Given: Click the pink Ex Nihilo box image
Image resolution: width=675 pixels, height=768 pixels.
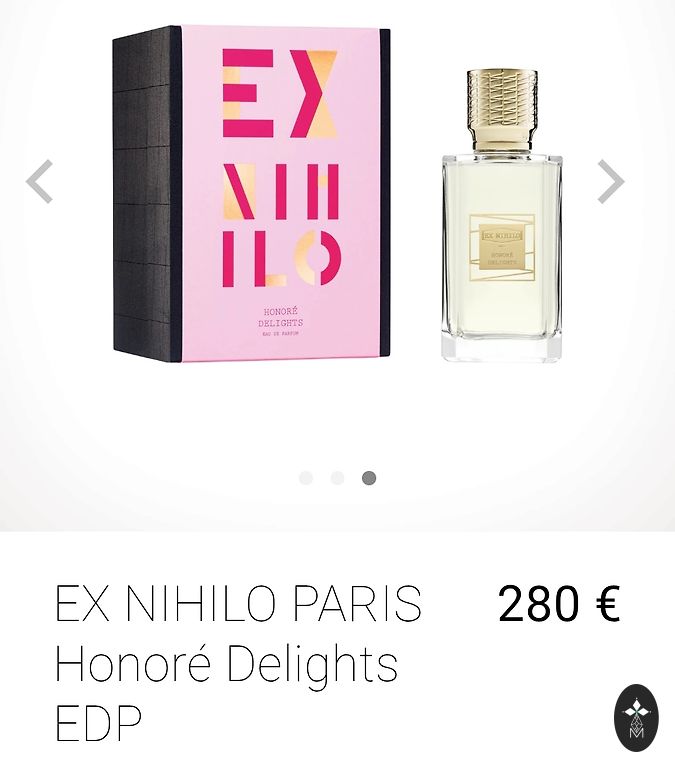Looking at the screenshot, I should [251, 194].
